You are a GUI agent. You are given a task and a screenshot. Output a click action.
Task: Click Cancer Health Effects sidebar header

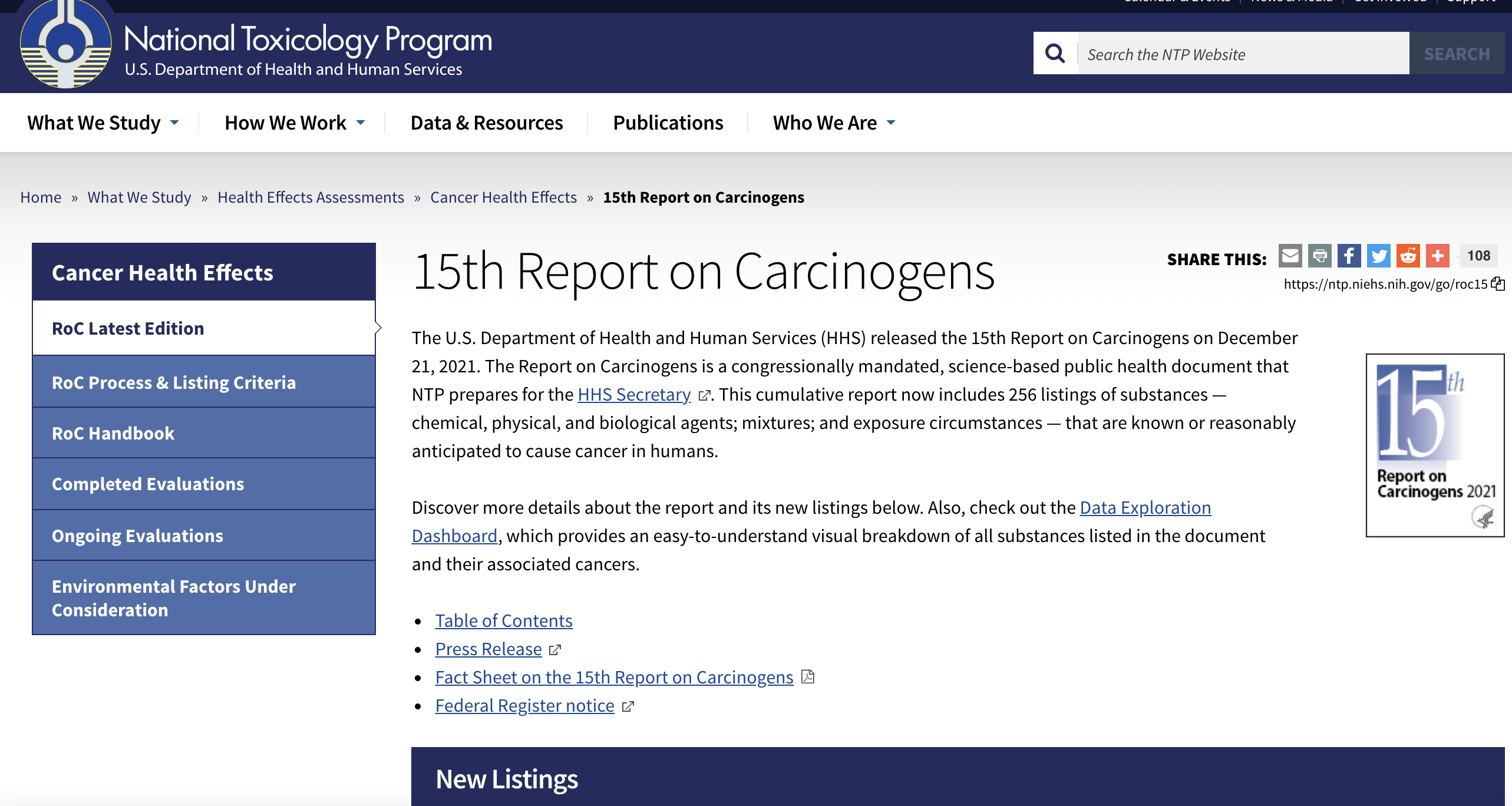point(204,272)
